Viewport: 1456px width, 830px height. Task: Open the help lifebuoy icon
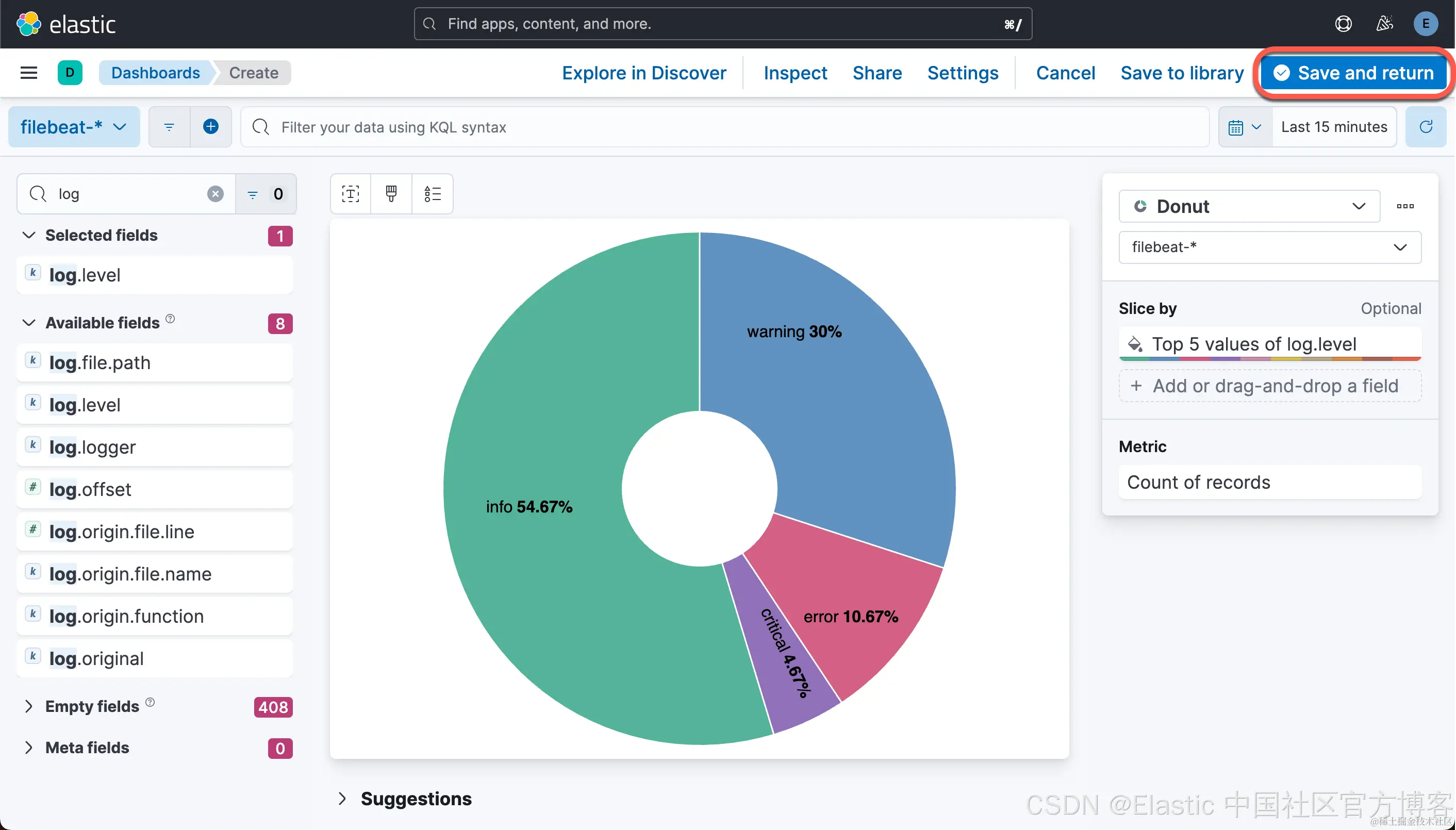pyautogui.click(x=1343, y=24)
